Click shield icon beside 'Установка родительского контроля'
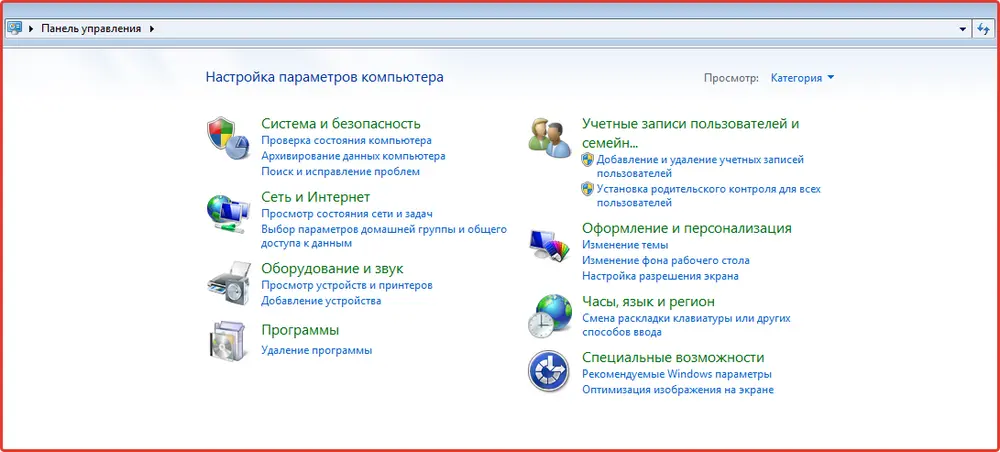 (587, 189)
